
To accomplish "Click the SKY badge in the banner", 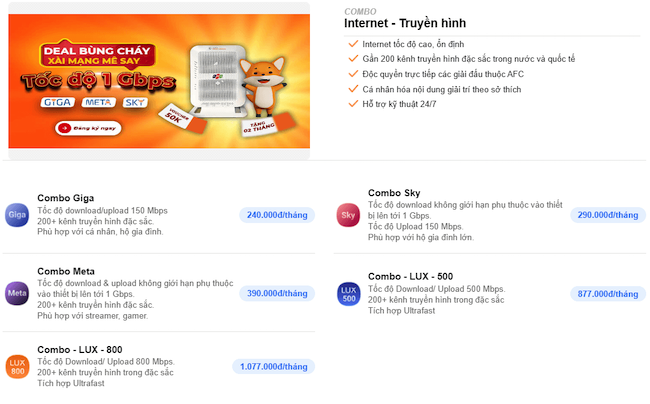I will click(135, 102).
